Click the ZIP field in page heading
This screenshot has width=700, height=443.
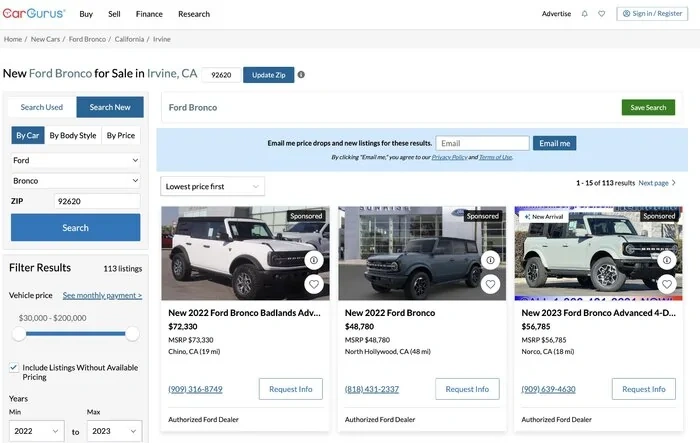(x=221, y=75)
